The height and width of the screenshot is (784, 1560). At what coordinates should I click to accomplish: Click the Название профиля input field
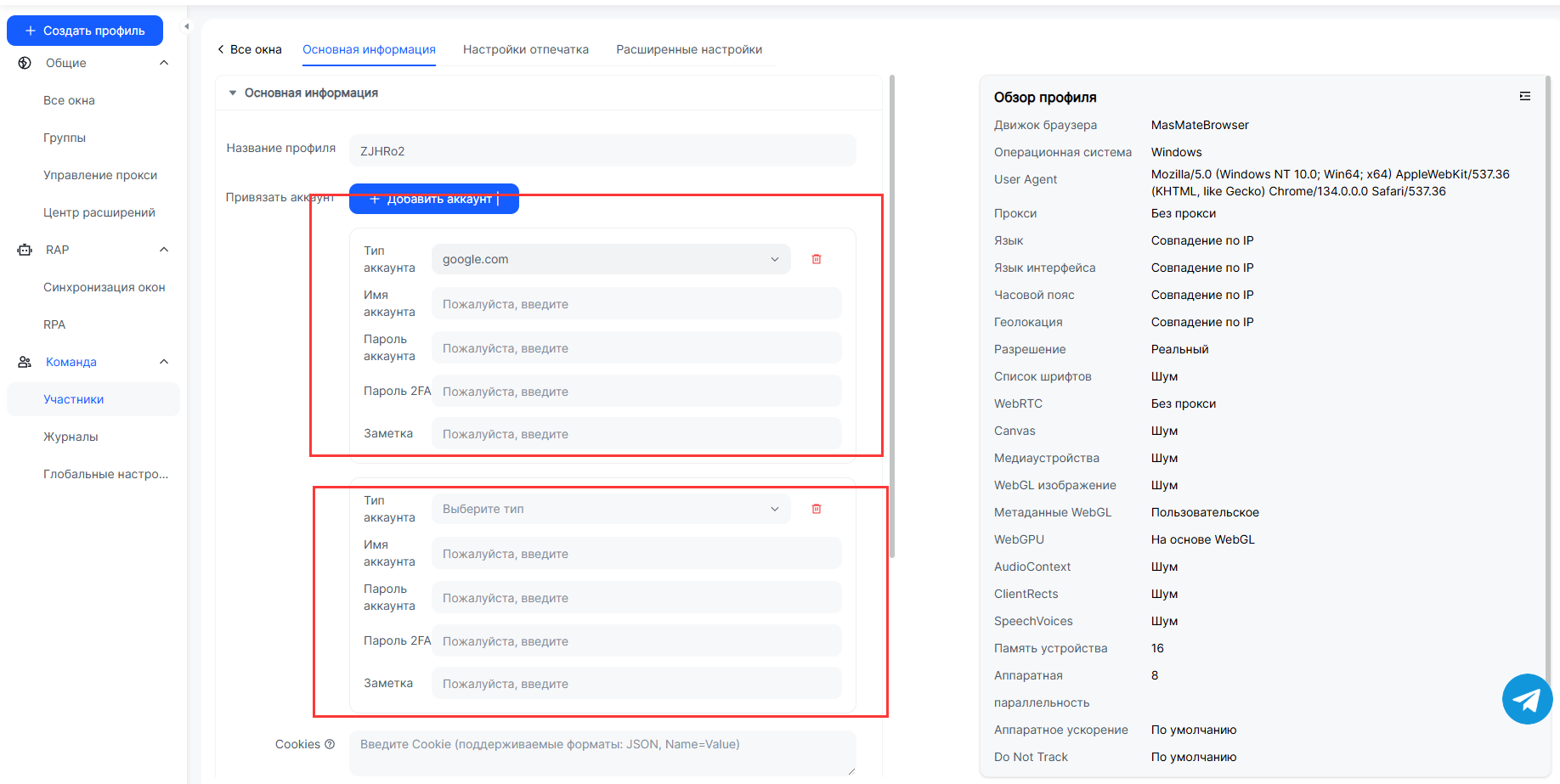[x=602, y=151]
